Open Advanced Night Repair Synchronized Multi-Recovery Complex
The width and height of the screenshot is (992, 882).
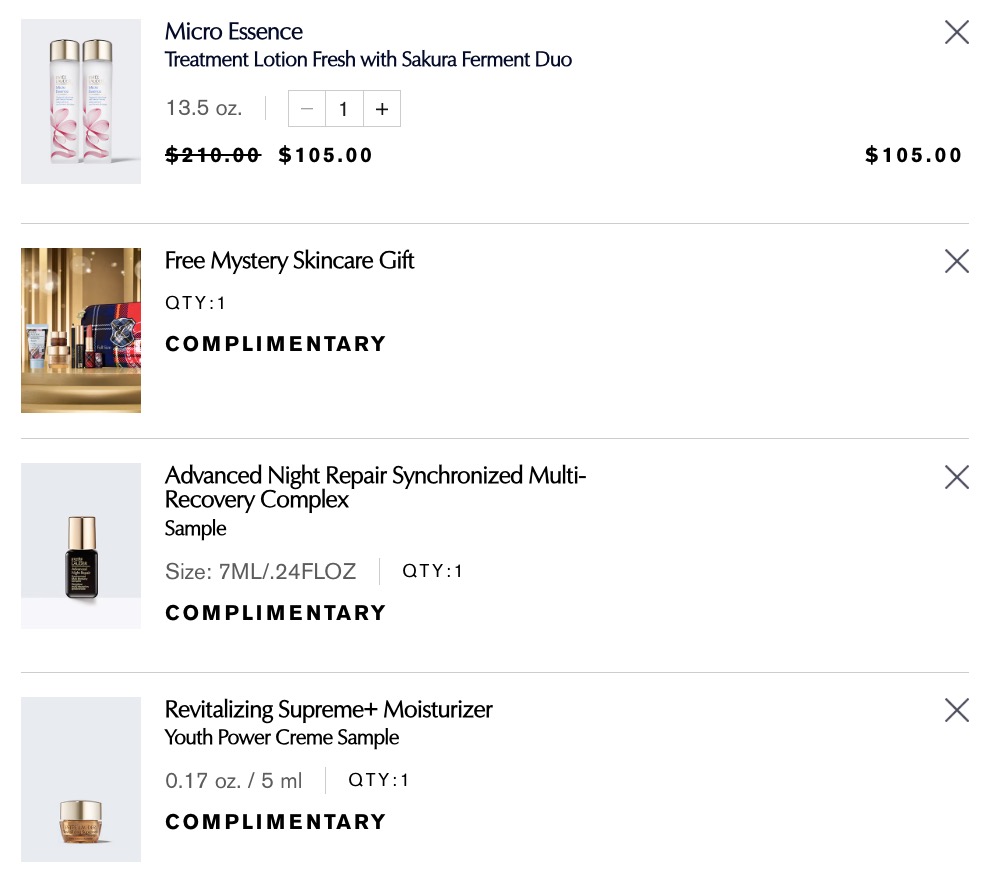(375, 487)
